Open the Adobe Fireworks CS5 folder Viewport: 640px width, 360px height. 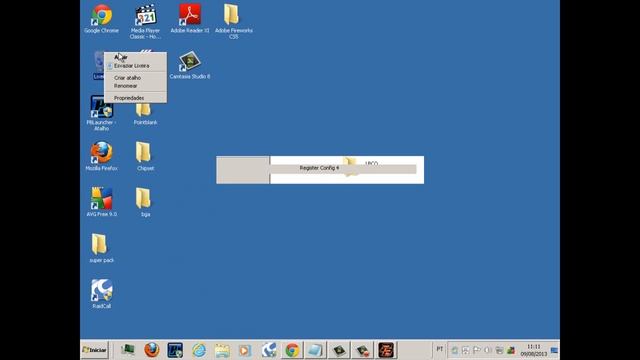(233, 21)
